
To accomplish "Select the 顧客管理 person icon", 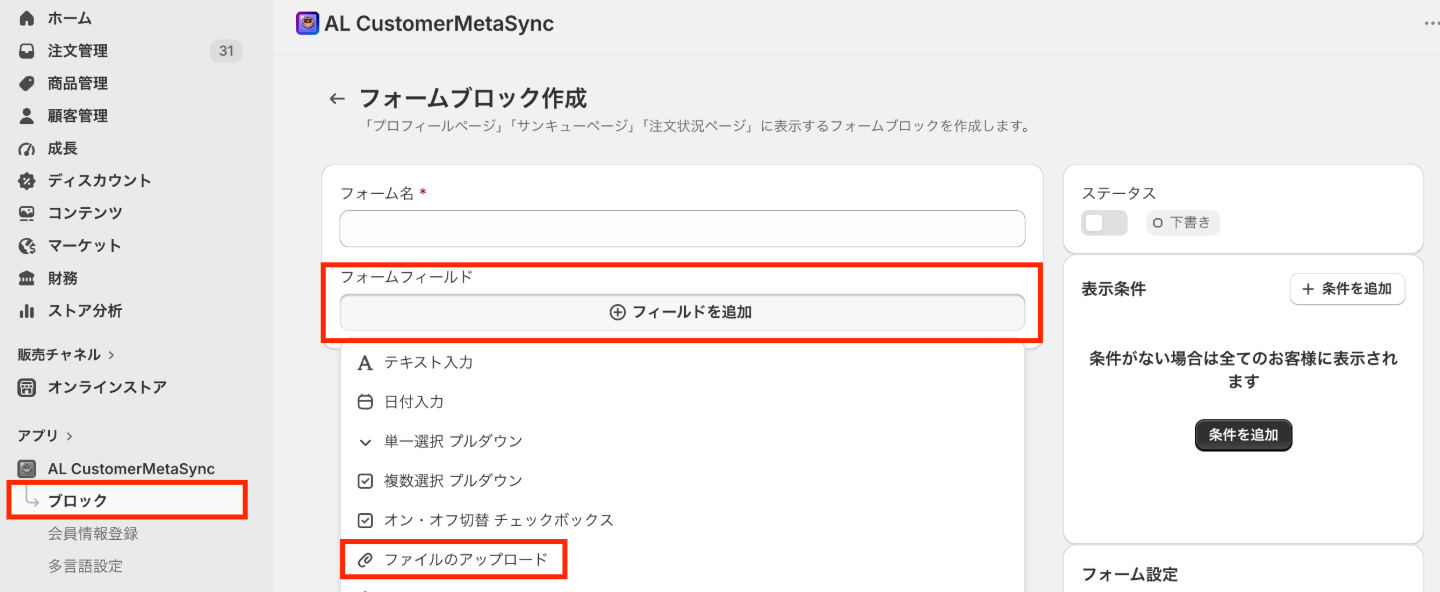I will pos(27,116).
